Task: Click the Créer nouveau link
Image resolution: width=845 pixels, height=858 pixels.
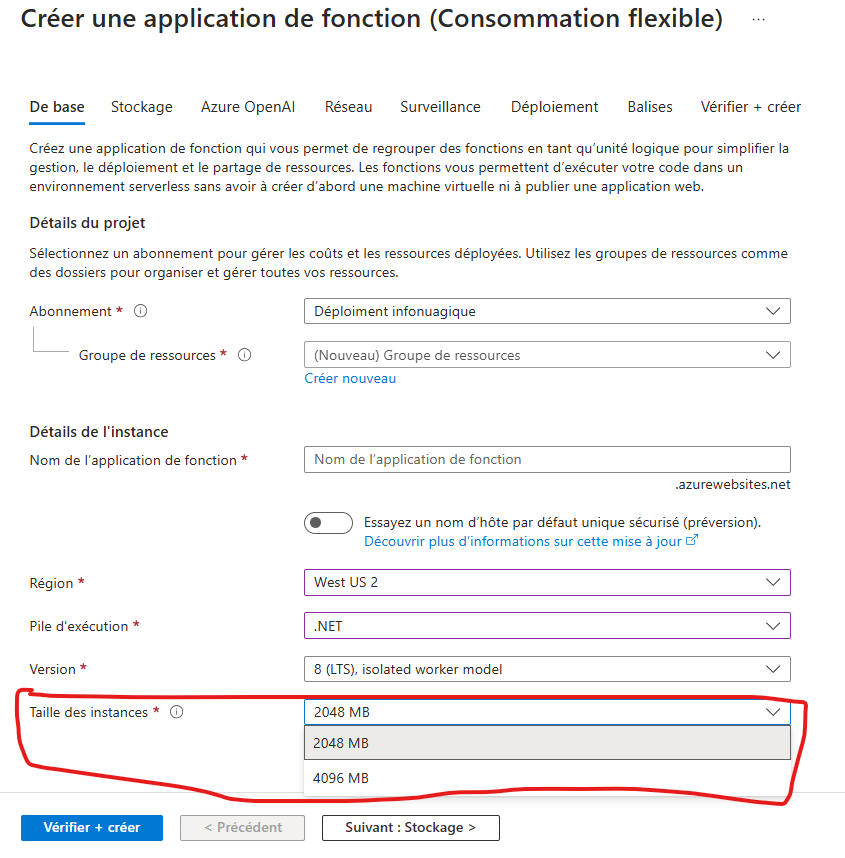Action: click(350, 378)
